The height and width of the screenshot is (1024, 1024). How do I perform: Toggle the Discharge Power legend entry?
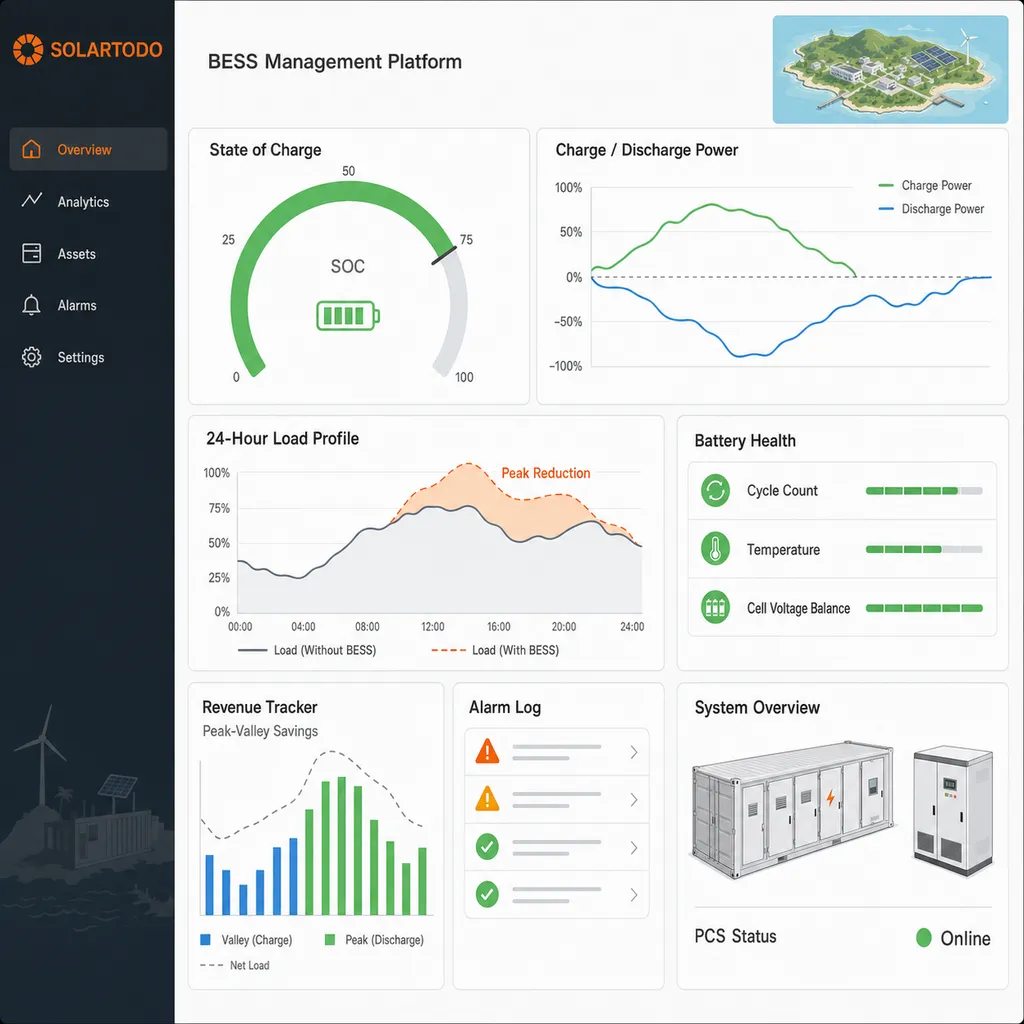pyautogui.click(x=931, y=209)
